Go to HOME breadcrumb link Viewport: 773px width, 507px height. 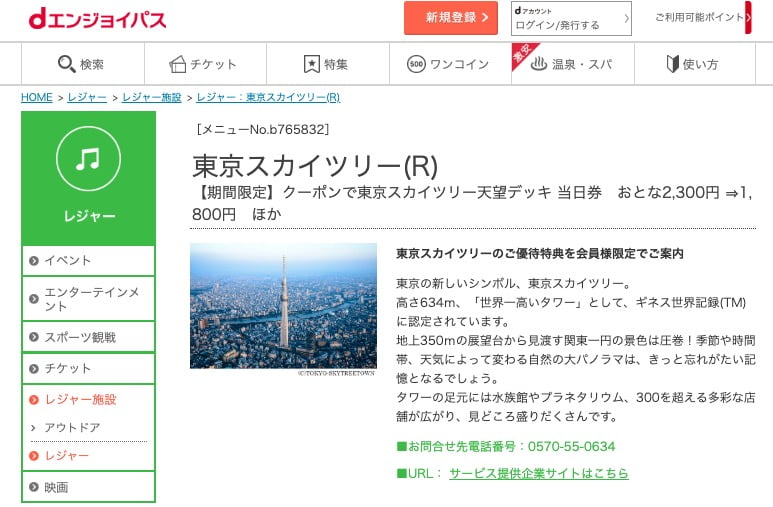click(37, 97)
